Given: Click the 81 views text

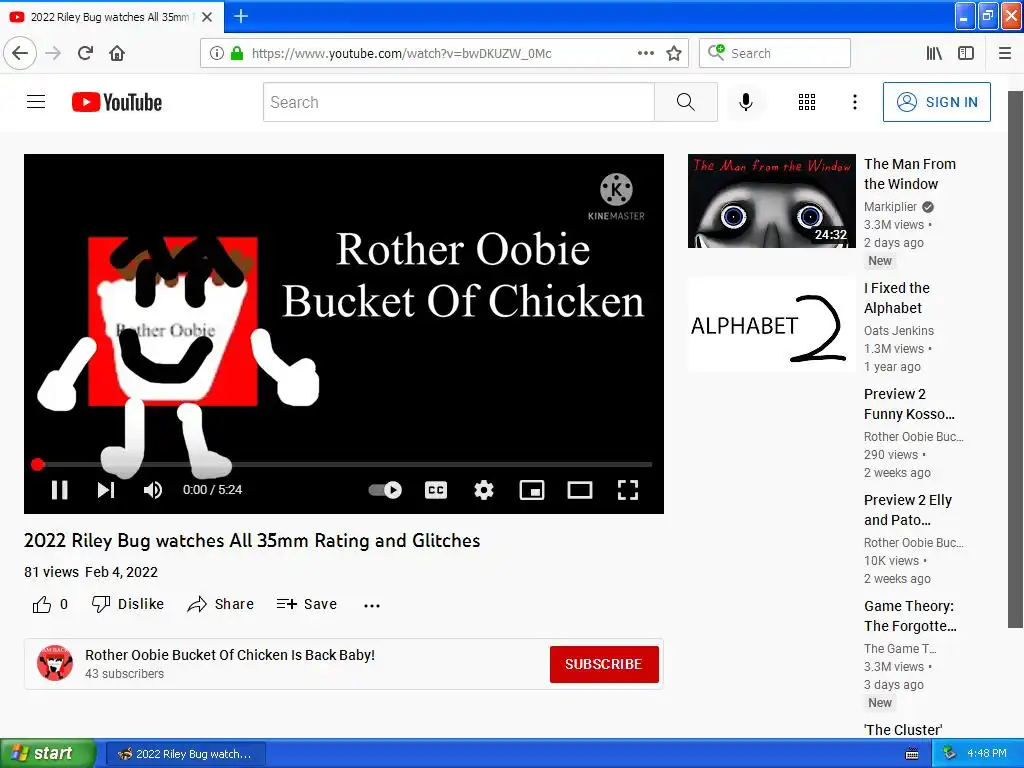Looking at the screenshot, I should (51, 572).
